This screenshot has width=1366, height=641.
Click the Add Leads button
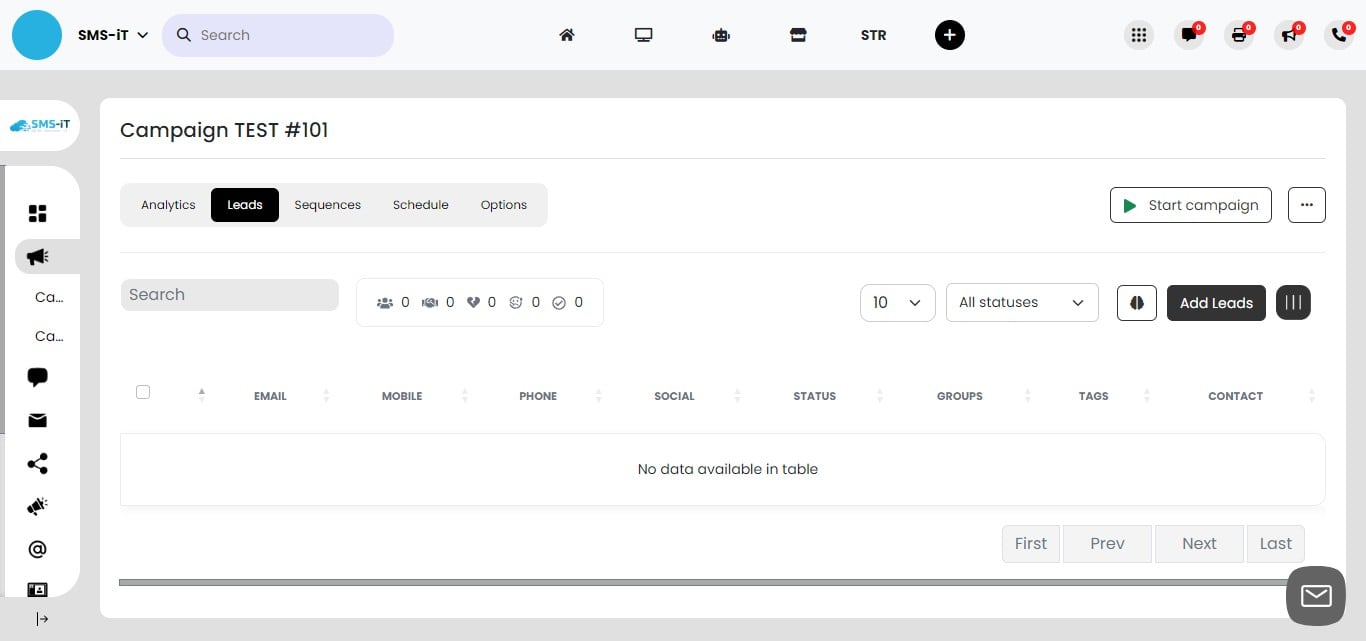pyautogui.click(x=1216, y=302)
